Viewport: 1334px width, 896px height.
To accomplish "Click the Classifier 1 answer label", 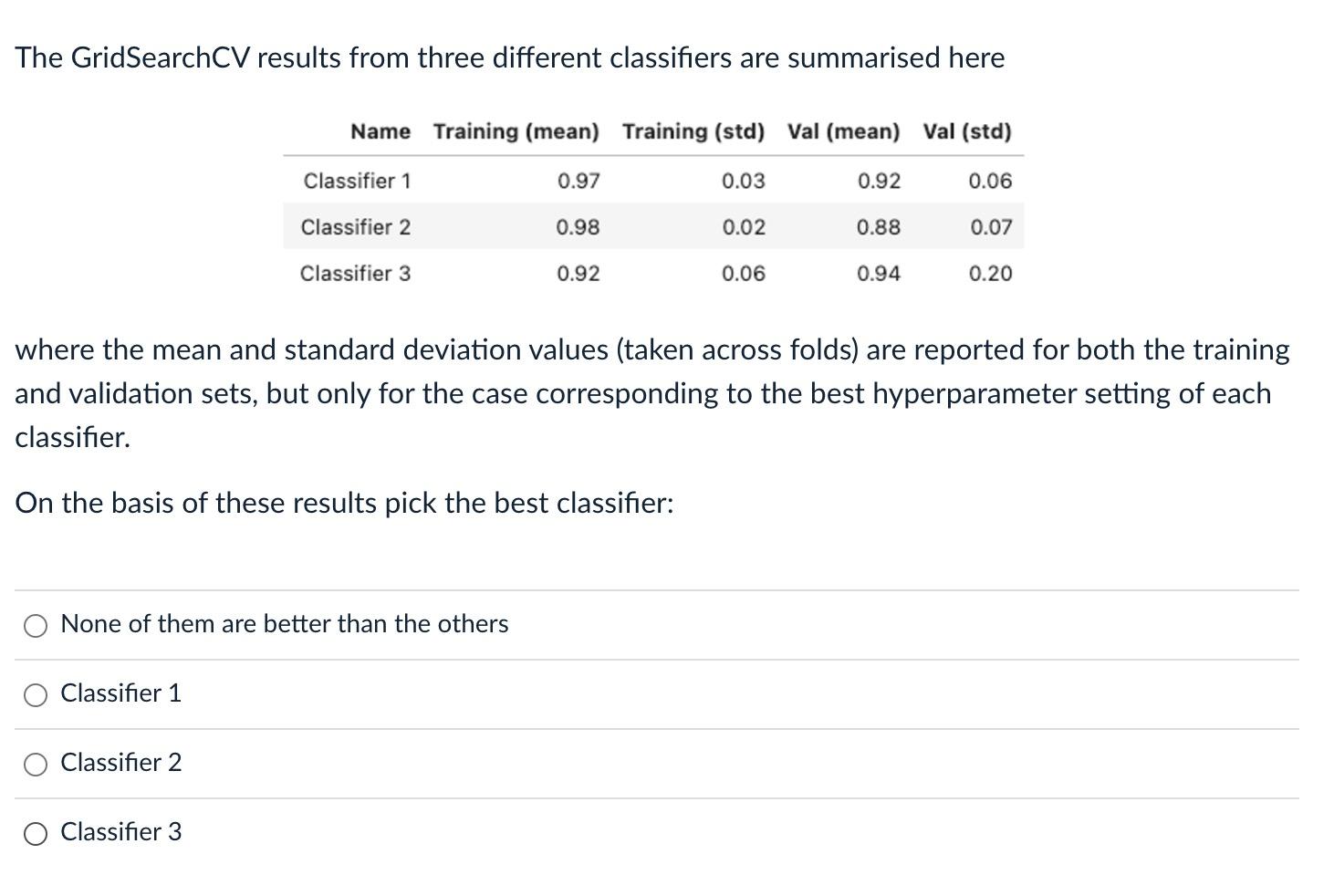I will [120, 693].
